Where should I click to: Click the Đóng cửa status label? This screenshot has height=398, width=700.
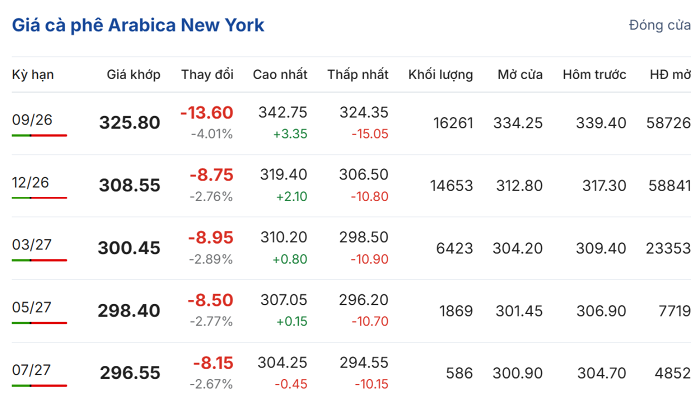point(659,25)
